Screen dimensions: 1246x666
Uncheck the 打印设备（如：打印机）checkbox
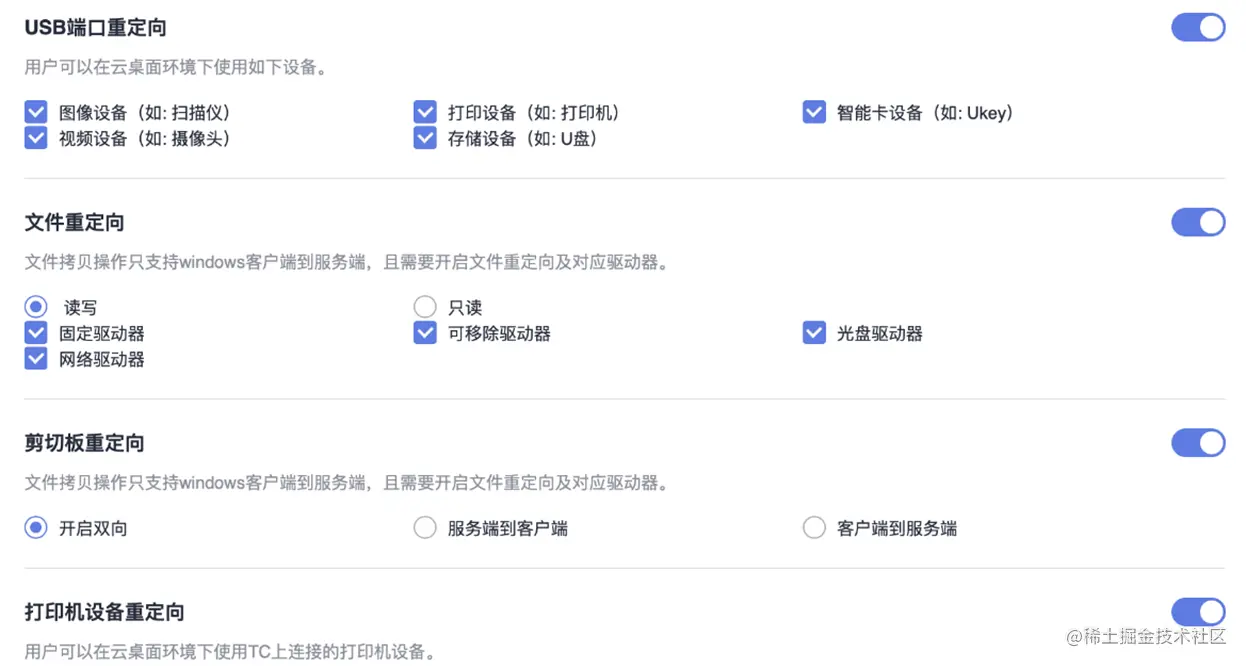coord(425,112)
